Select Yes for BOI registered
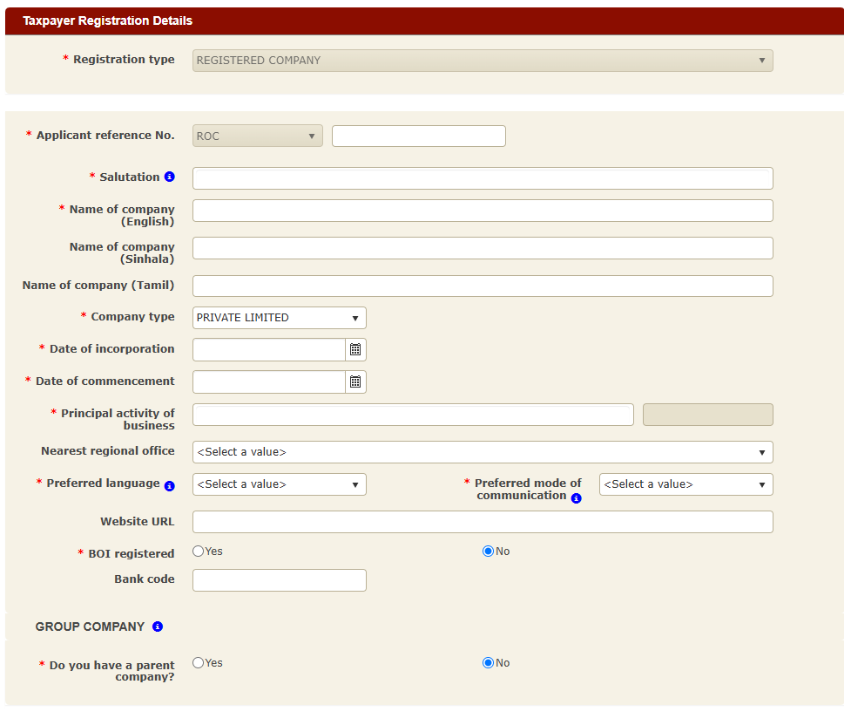This screenshot has width=844, height=709. [198, 551]
